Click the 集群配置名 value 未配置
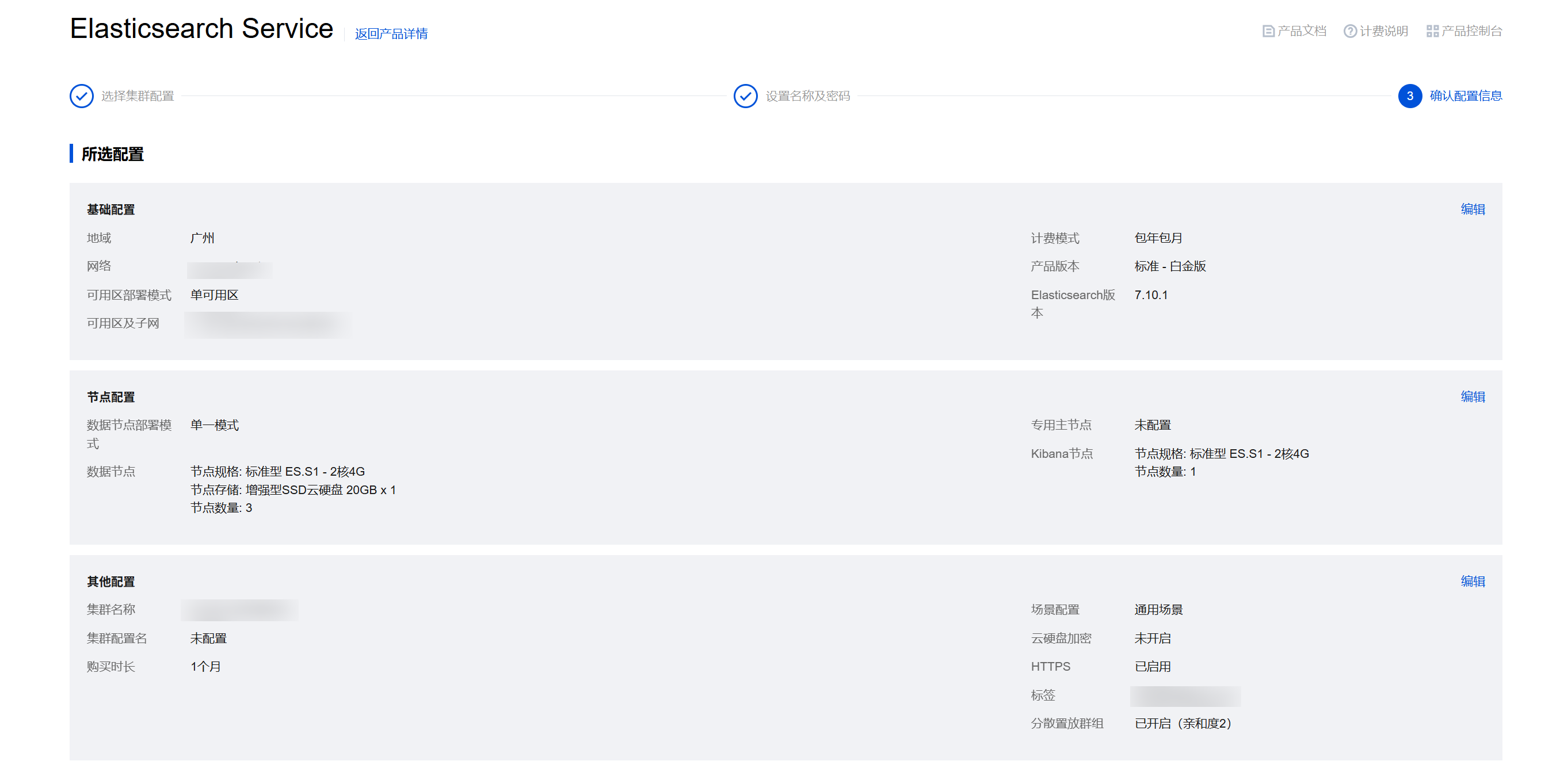1560x784 pixels. click(208, 638)
